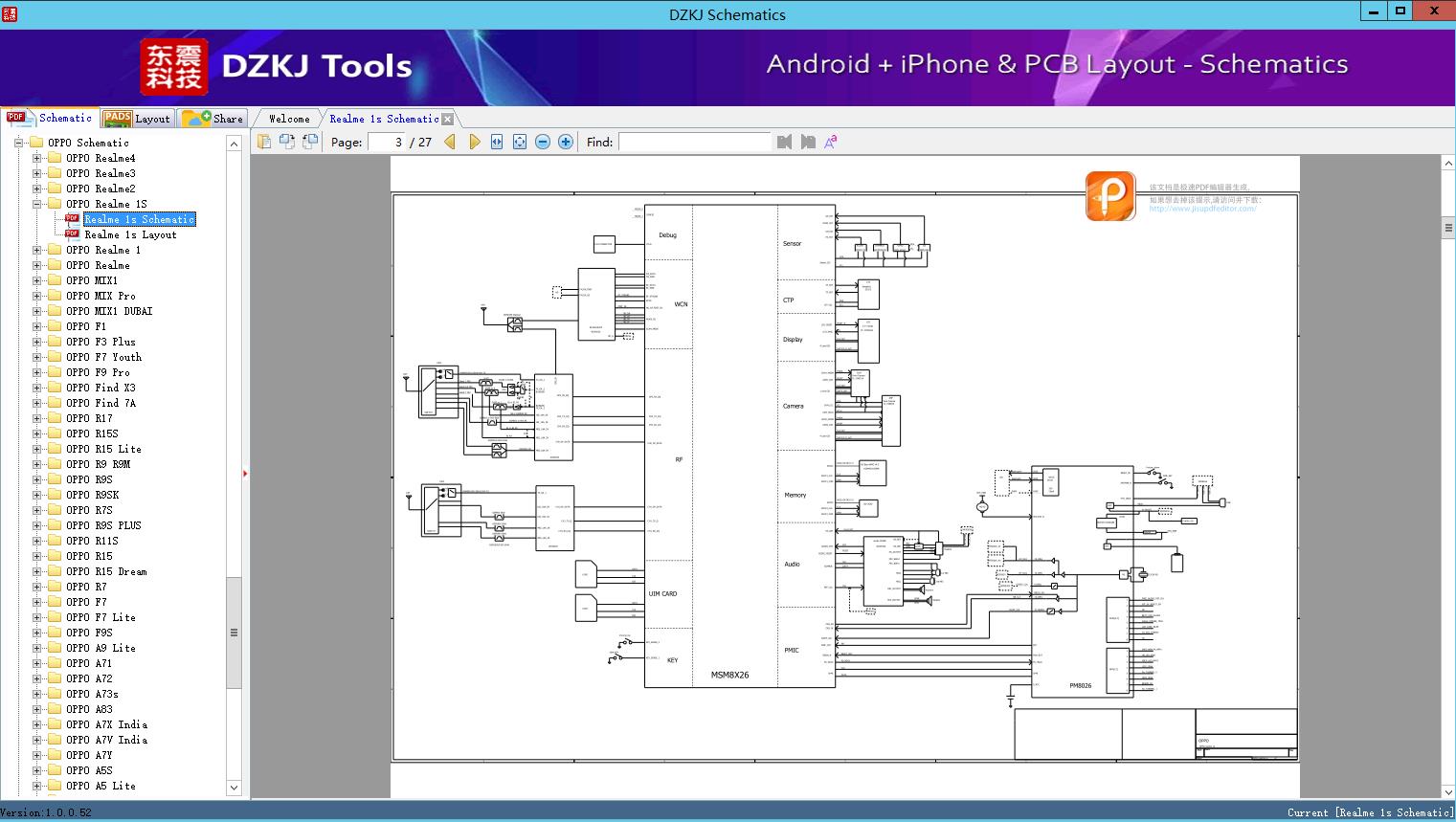Viewport: 1456px width, 822px height.
Task: Switch to the Welcome document tab
Action: (289, 119)
